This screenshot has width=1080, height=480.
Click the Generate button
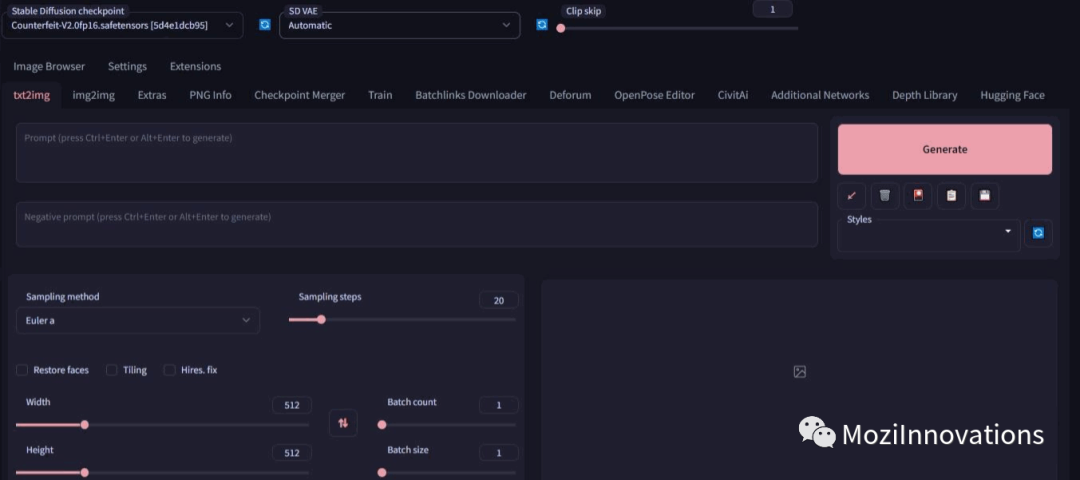pos(944,149)
